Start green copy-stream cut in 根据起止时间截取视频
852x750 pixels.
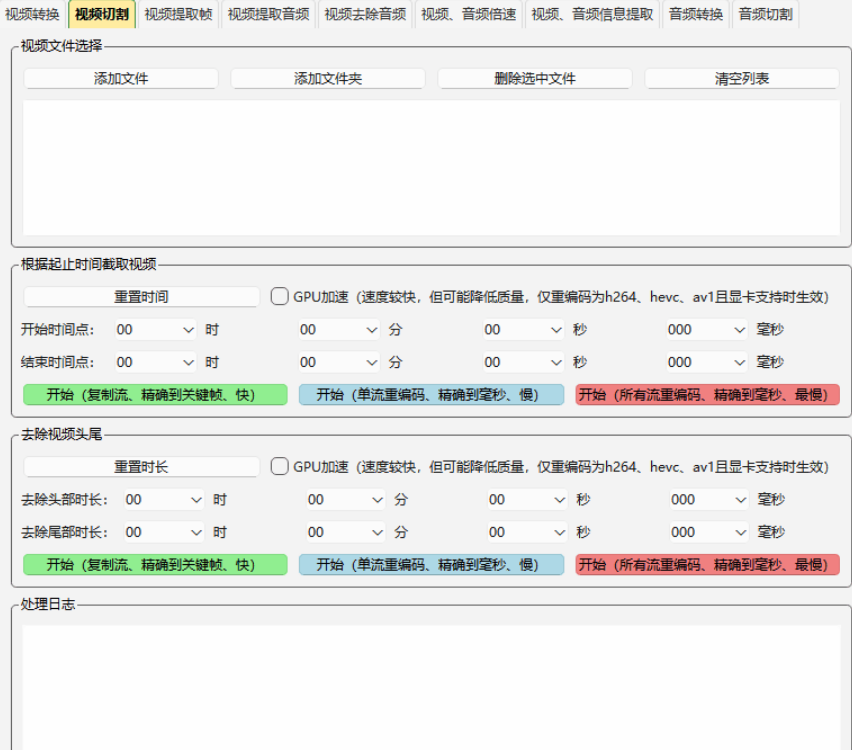tap(155, 395)
